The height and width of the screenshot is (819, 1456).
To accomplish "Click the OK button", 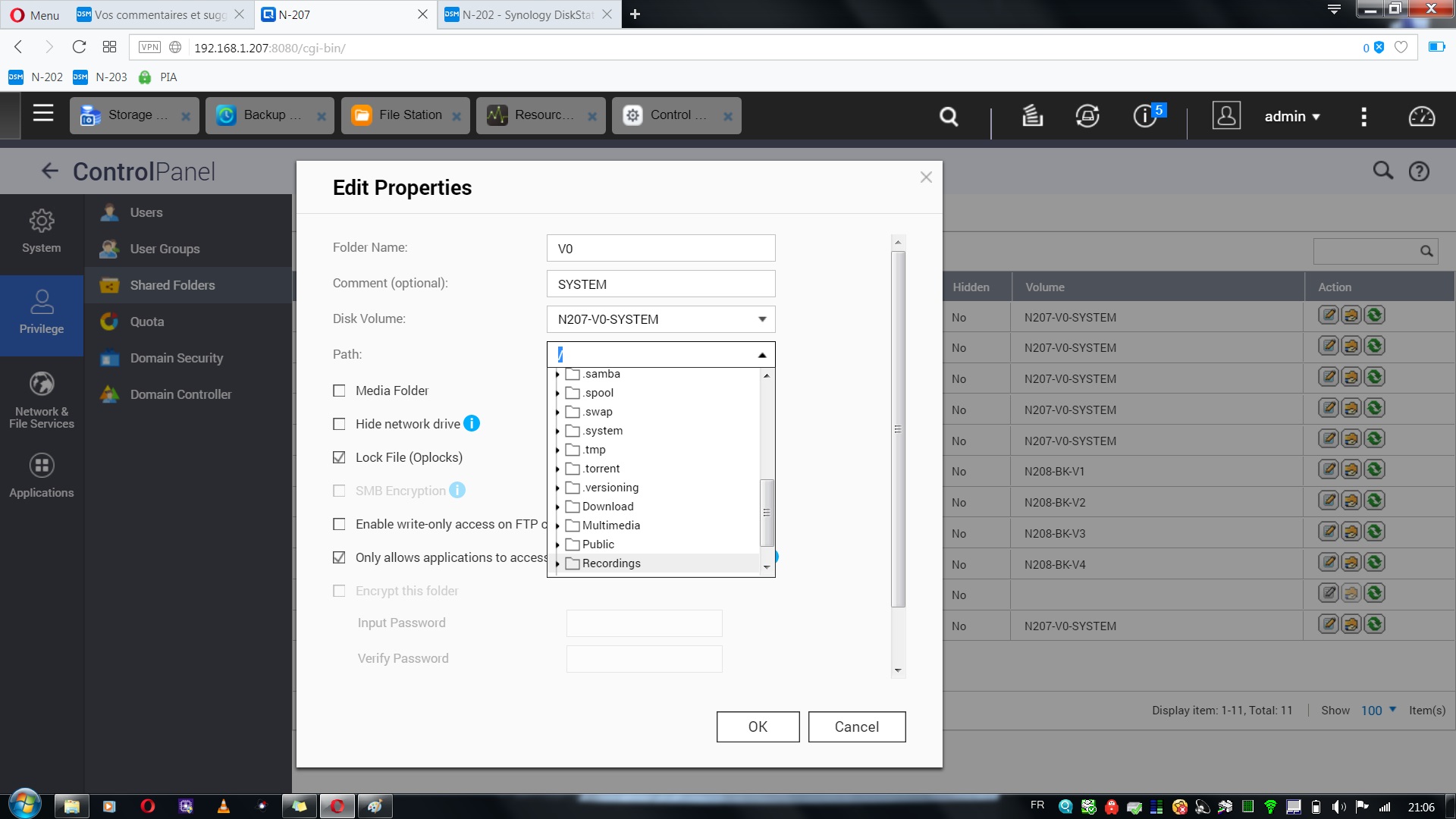I will (758, 726).
